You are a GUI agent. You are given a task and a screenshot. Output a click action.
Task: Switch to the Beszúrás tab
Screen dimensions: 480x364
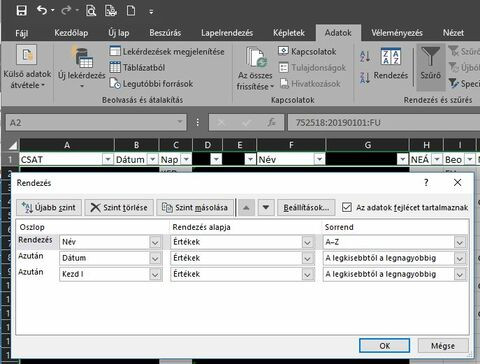click(165, 33)
